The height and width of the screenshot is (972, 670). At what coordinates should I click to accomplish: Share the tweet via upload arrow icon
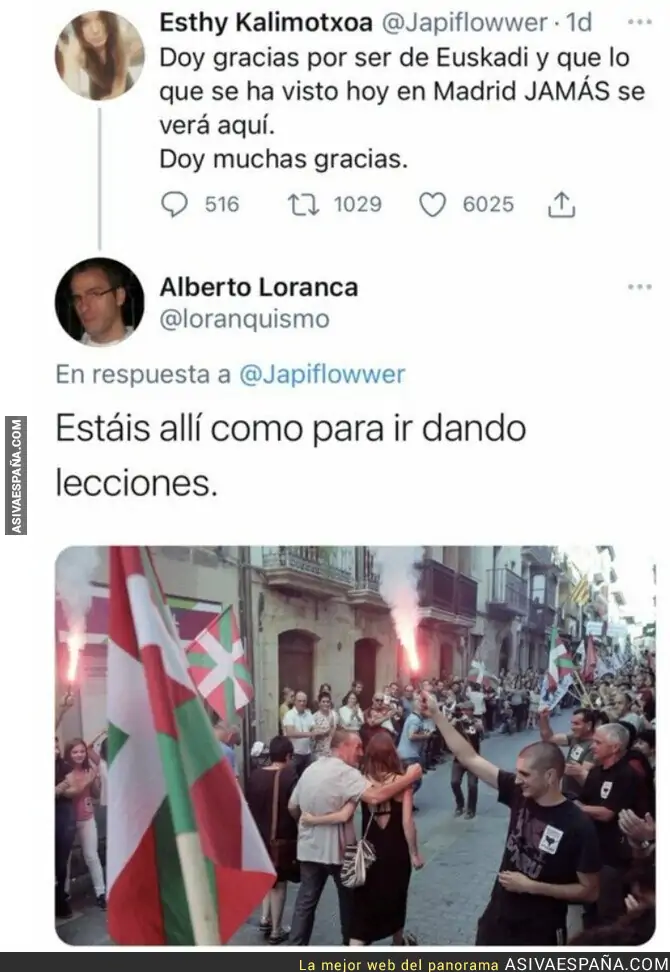[x=562, y=204]
